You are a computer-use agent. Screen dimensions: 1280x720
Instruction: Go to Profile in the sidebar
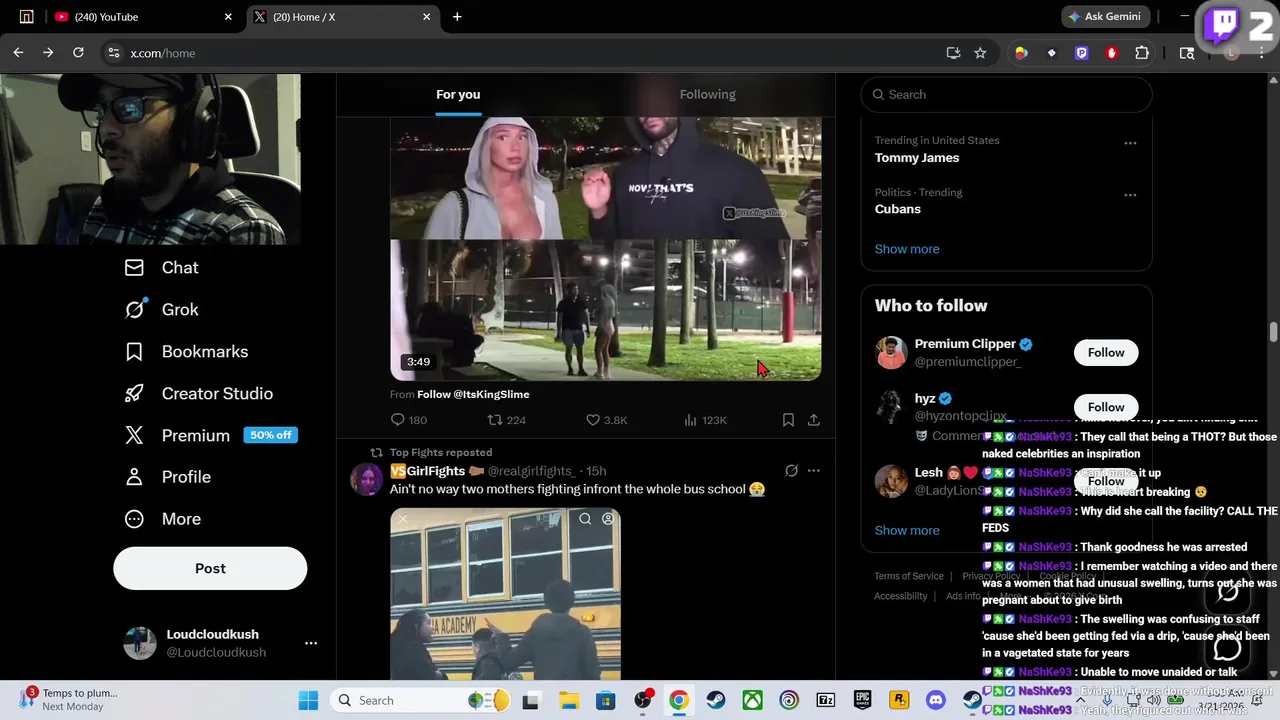tap(167, 477)
